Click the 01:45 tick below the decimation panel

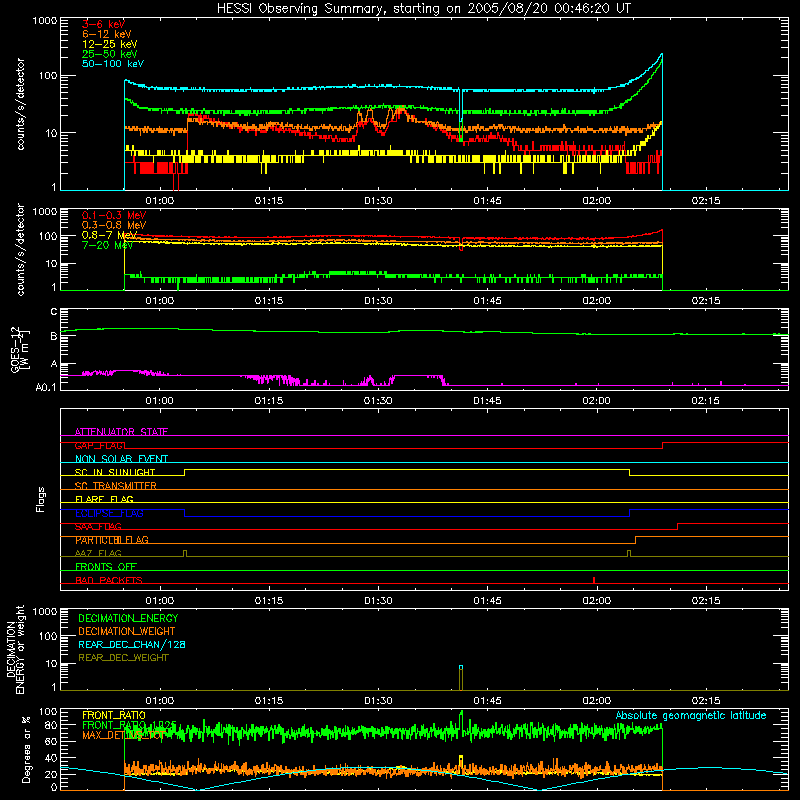[487, 701]
